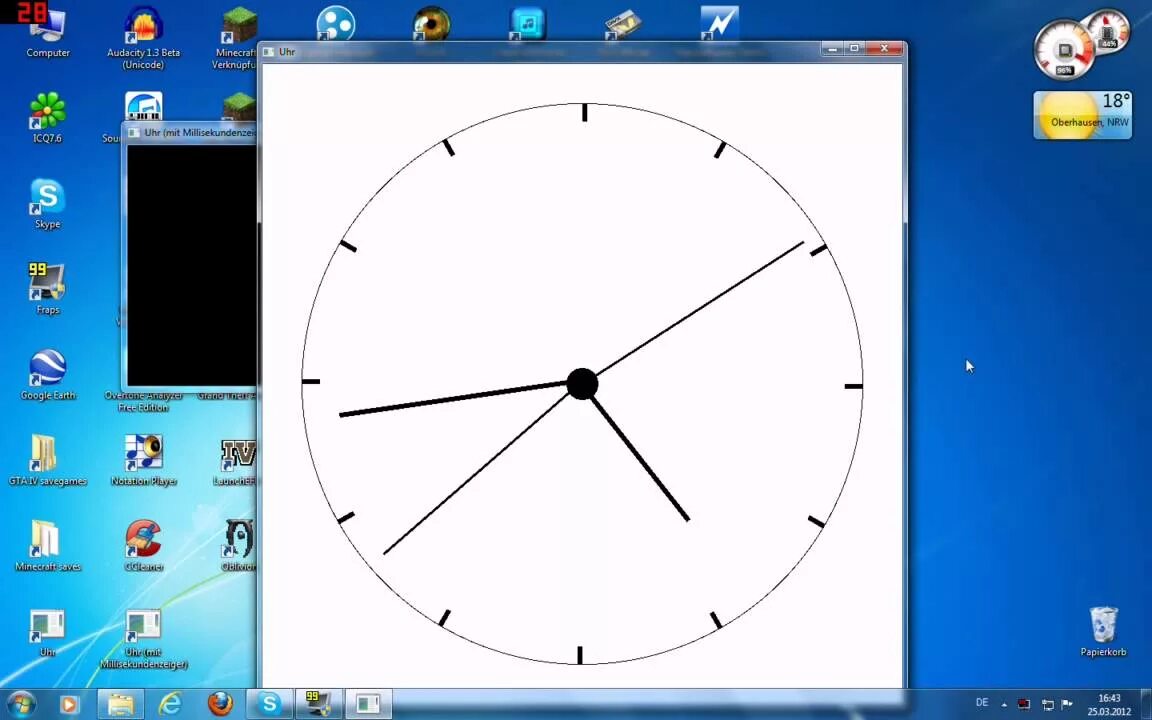Click the DE language indicator
This screenshot has width=1152, height=720.
pos(982,703)
